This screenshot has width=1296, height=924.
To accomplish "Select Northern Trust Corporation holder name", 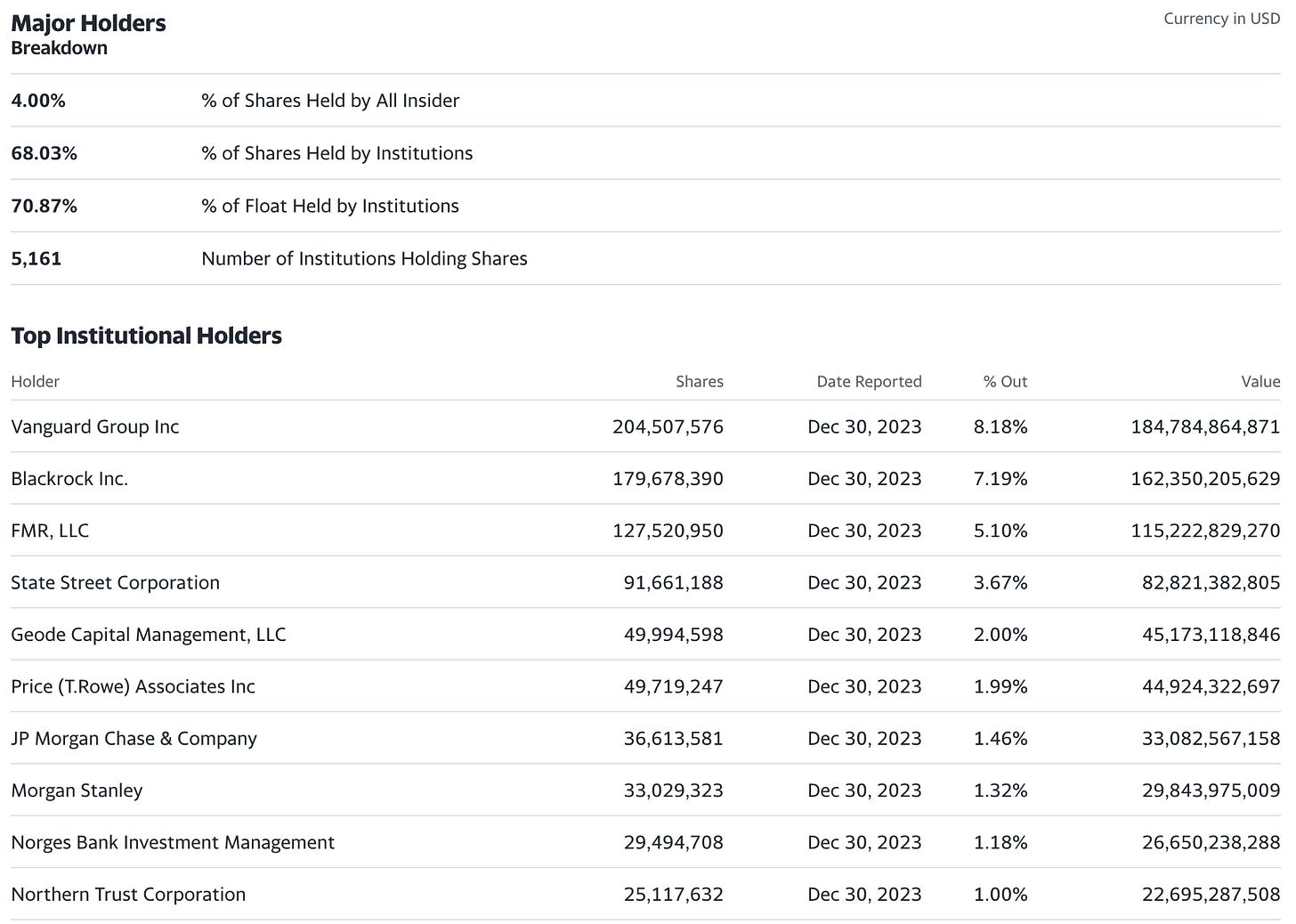I will point(128,895).
